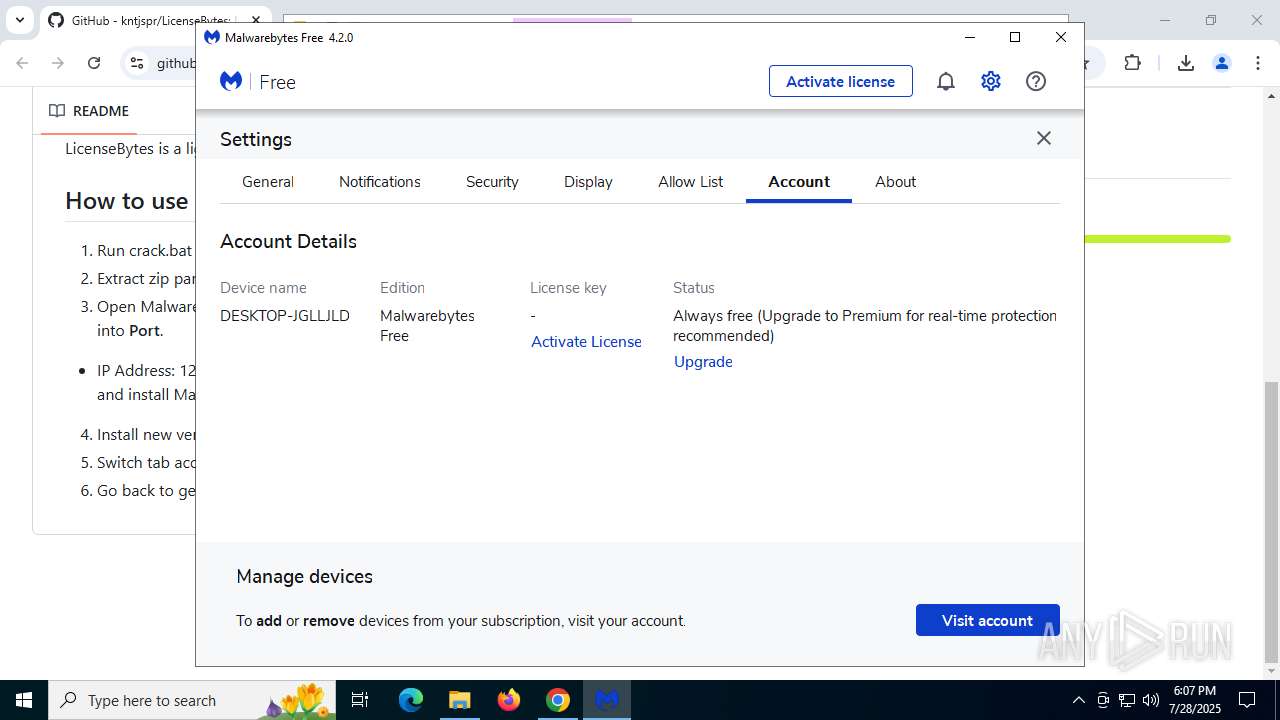Image resolution: width=1280 pixels, height=720 pixels.
Task: Close the Settings panel
Action: coord(1044,138)
